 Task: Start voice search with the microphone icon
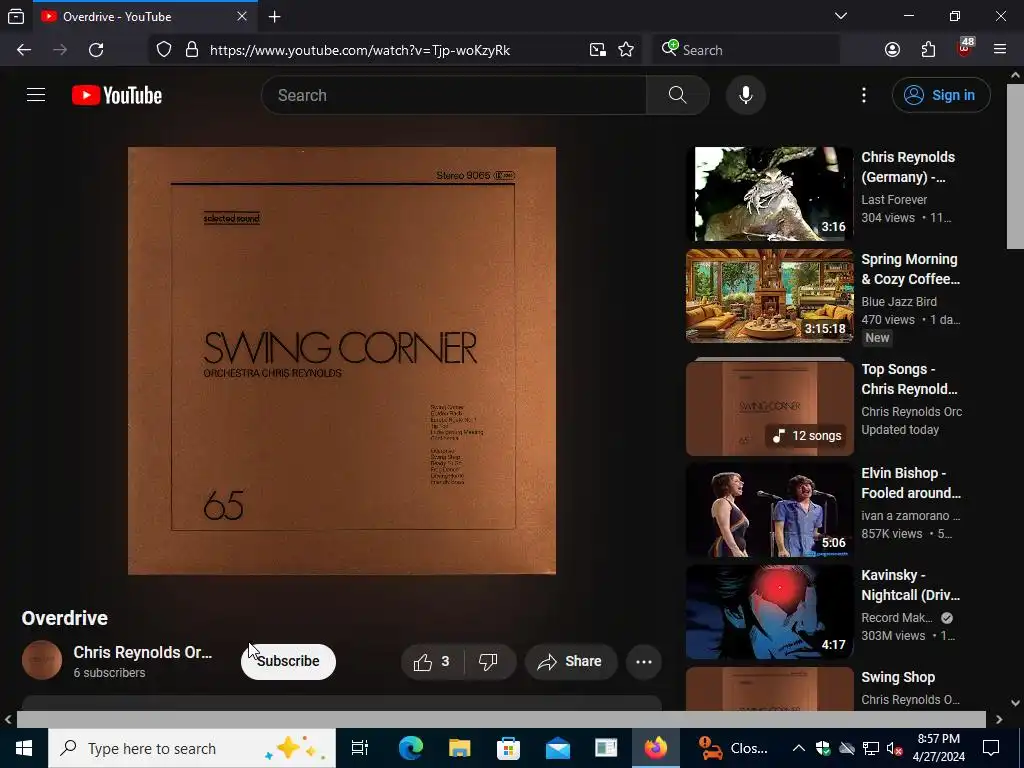pos(745,95)
